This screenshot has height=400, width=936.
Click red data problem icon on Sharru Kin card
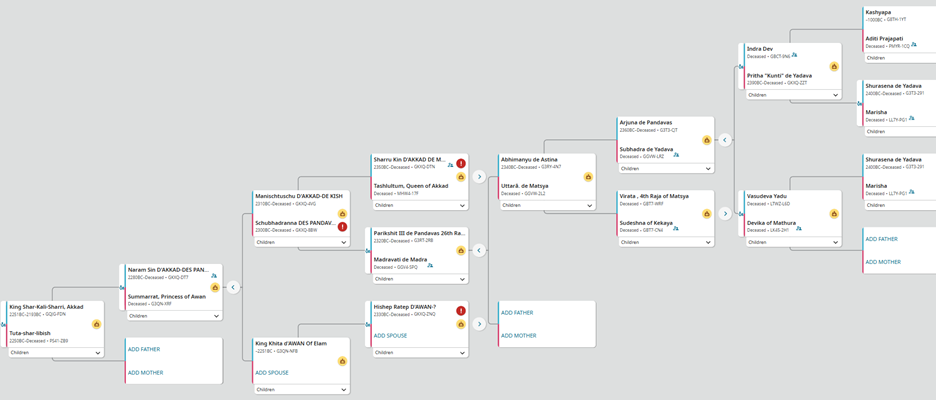tap(461, 163)
